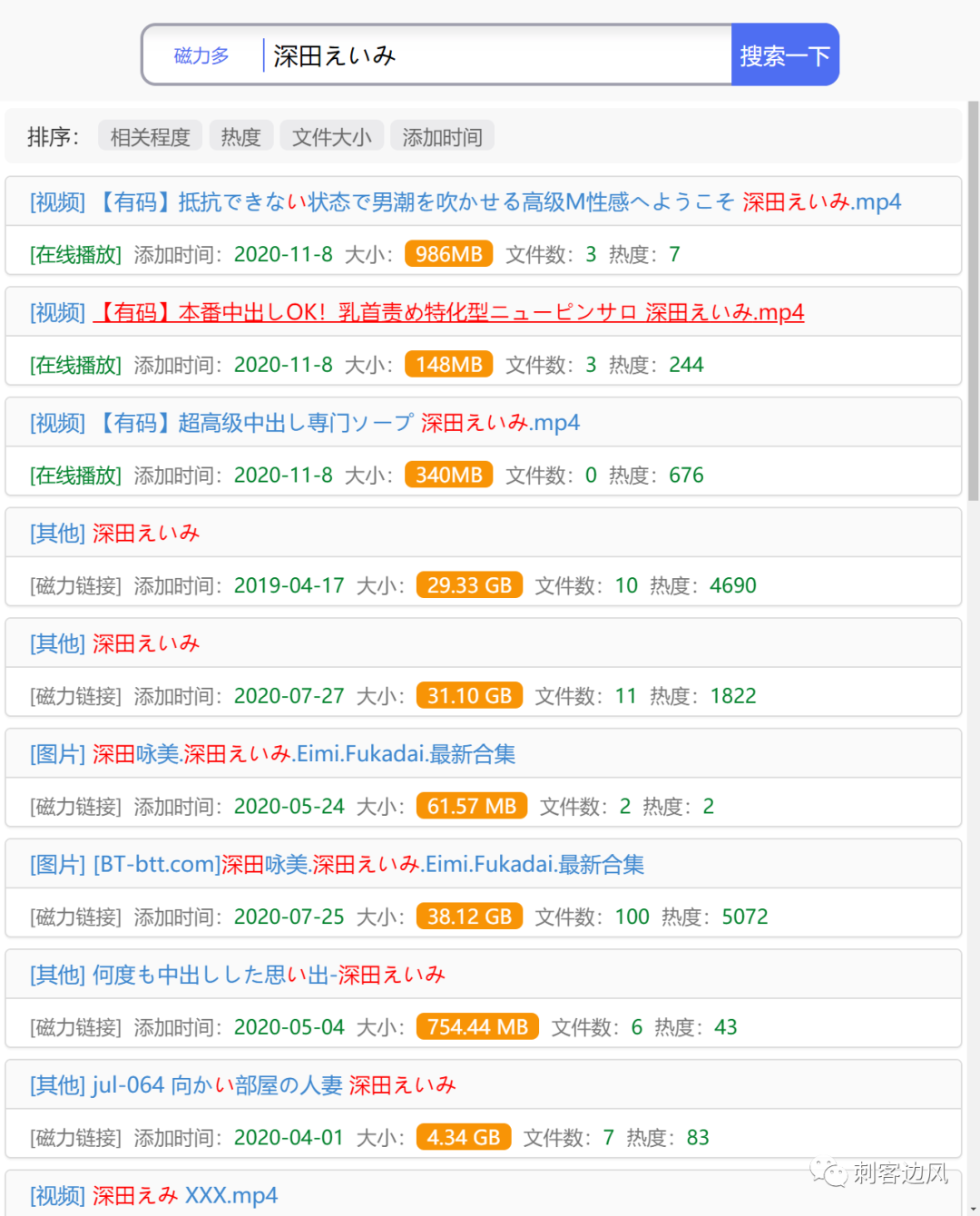Click the 热度 value 676
The image size is (980, 1216).
pos(686,476)
